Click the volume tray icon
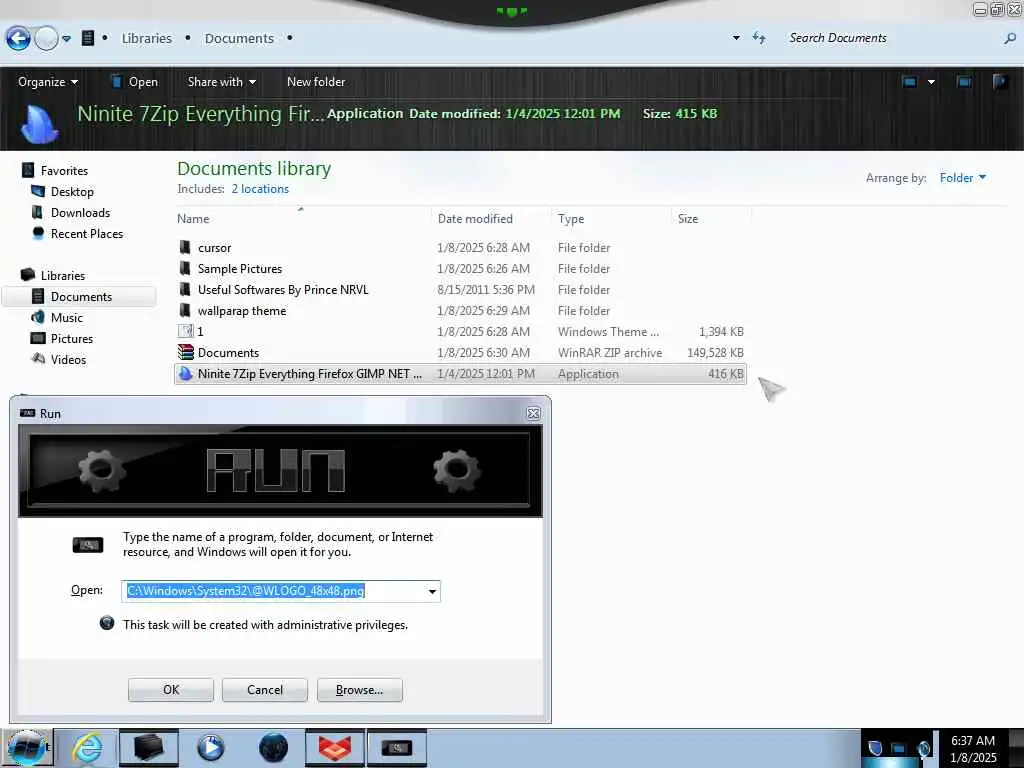1024x768 pixels. (x=923, y=748)
